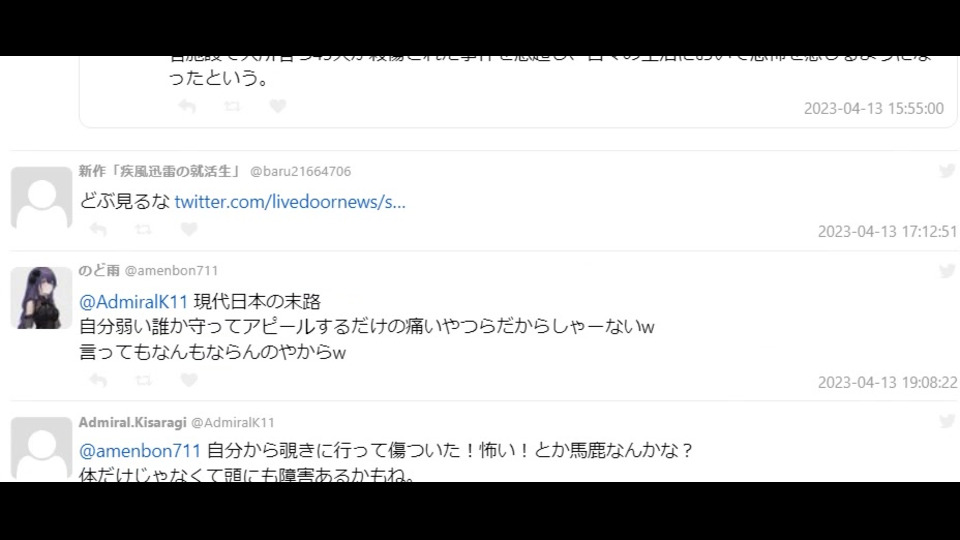
Task: Like the quoted tweet dated 15:55:00
Action: [277, 107]
